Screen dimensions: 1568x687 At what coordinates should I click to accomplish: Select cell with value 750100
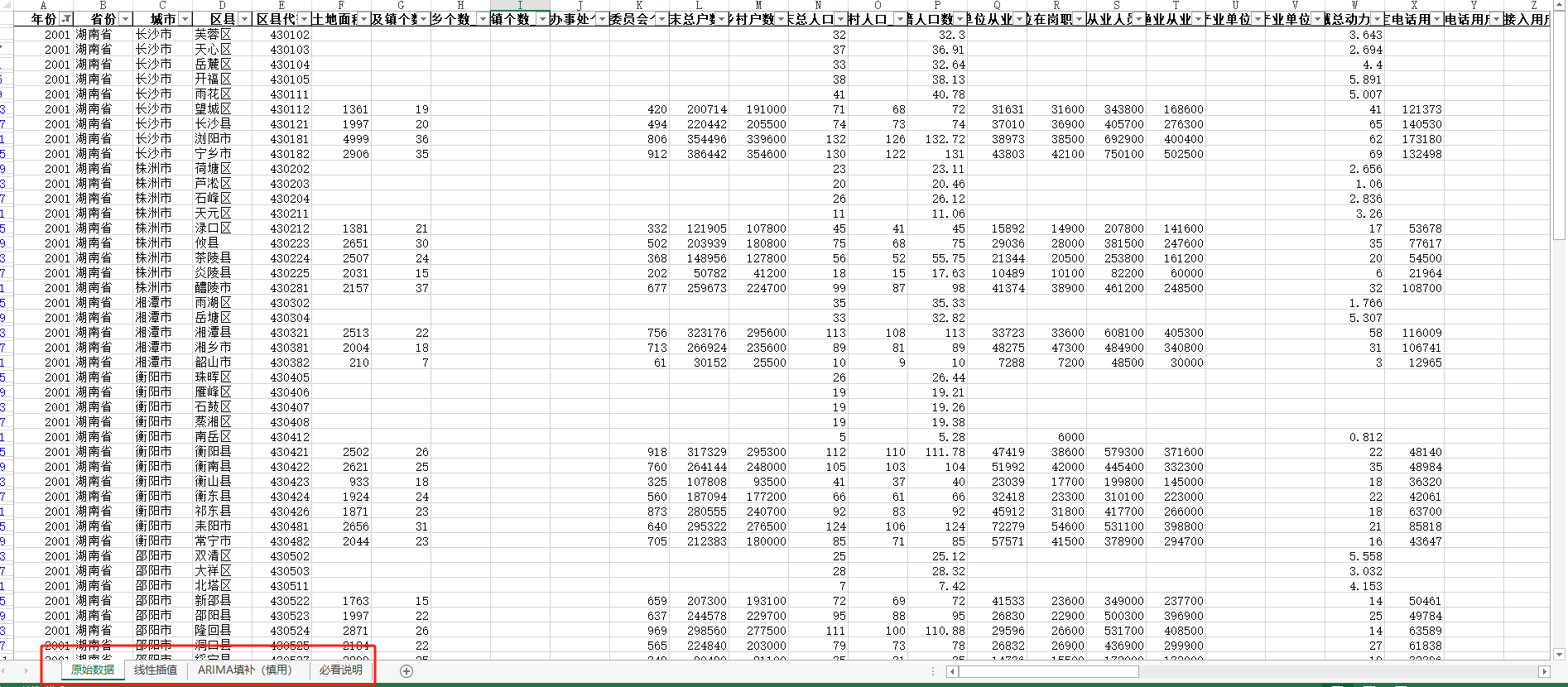(1116, 154)
